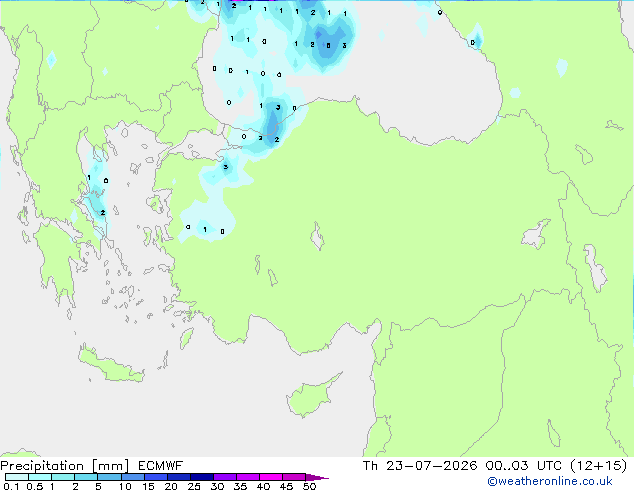Click the 15–20 mm blue legend swatch
634x490 pixels.
155,477
